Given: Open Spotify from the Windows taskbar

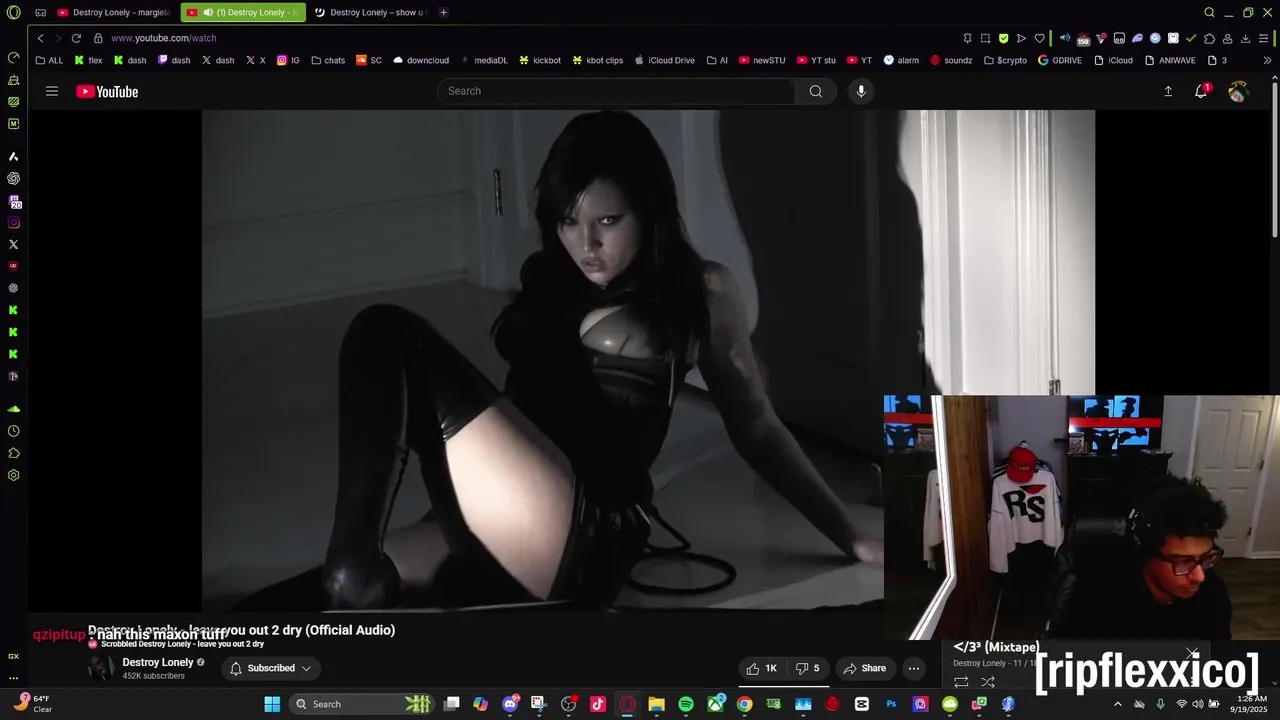Looking at the screenshot, I should (686, 704).
